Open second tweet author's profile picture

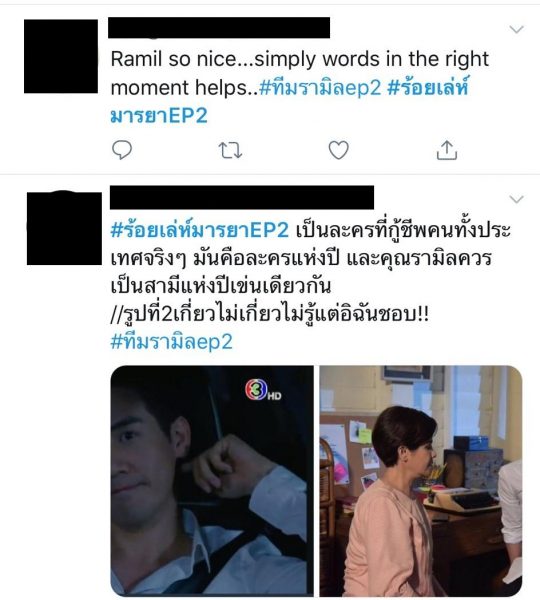[x=64, y=228]
